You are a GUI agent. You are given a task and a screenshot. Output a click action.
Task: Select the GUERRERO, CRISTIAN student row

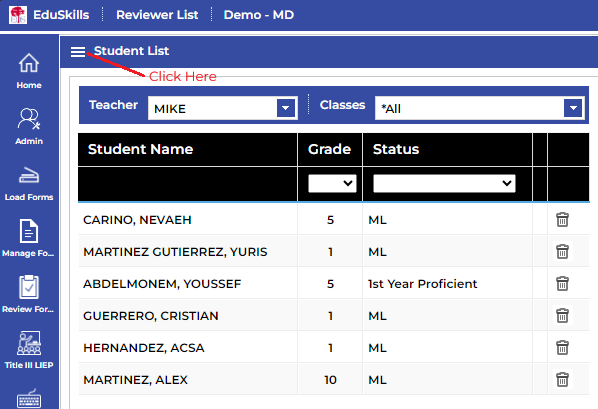point(334,316)
